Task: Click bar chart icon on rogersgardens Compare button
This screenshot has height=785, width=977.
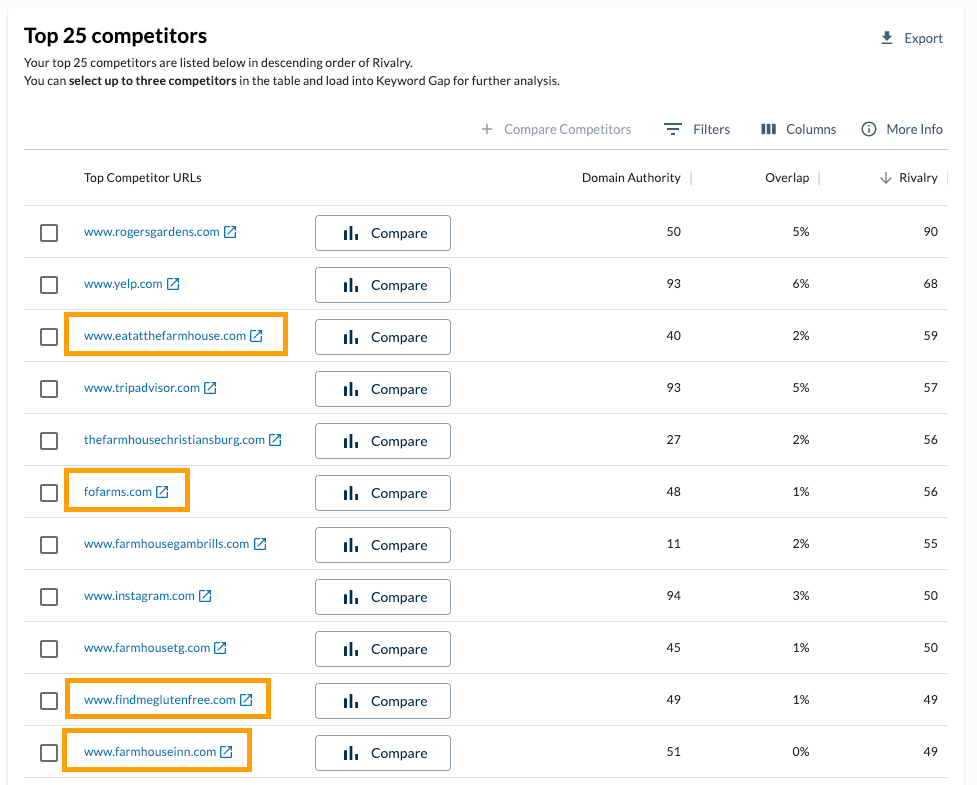Action: click(351, 232)
